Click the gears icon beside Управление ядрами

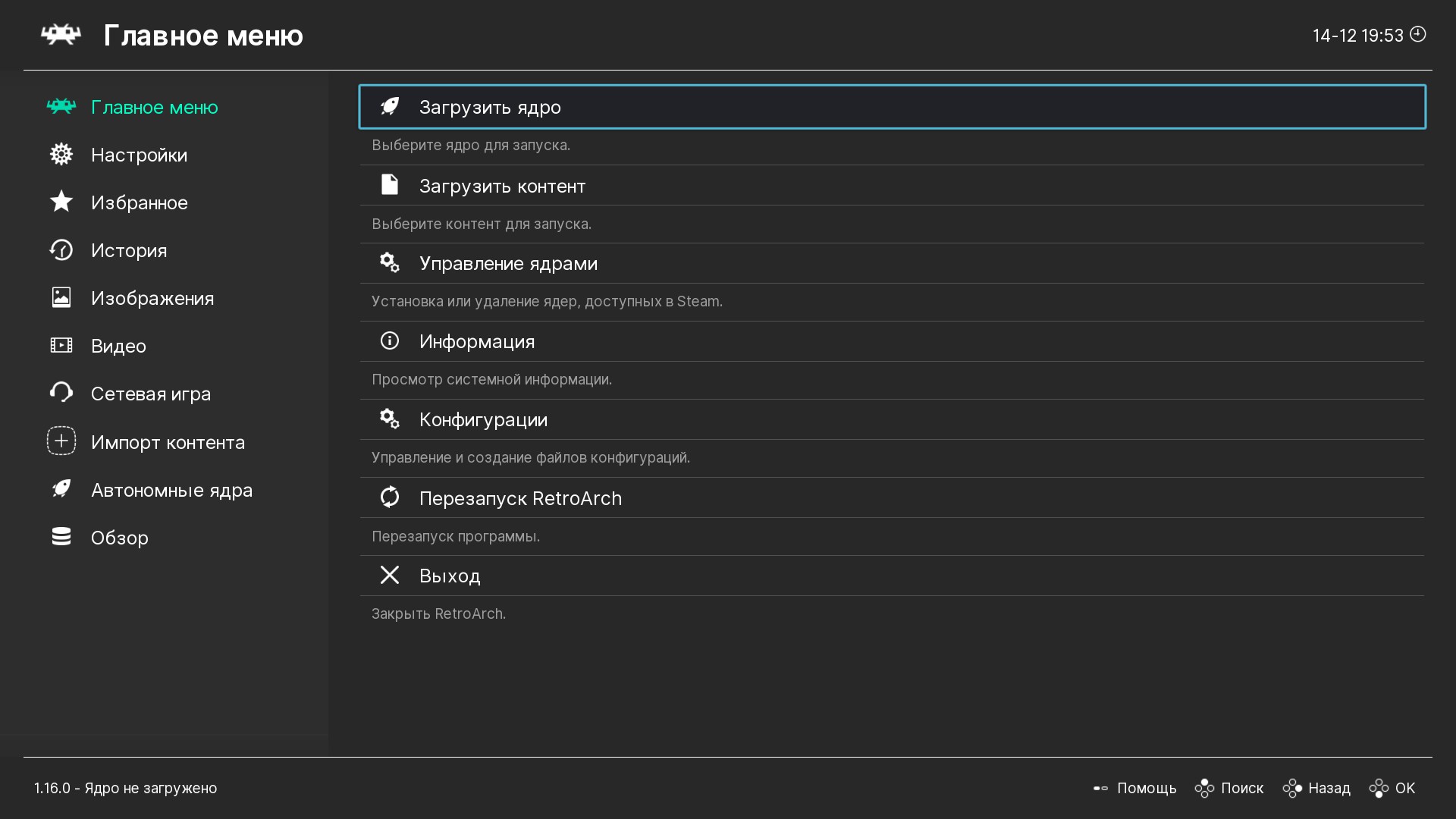[x=390, y=263]
